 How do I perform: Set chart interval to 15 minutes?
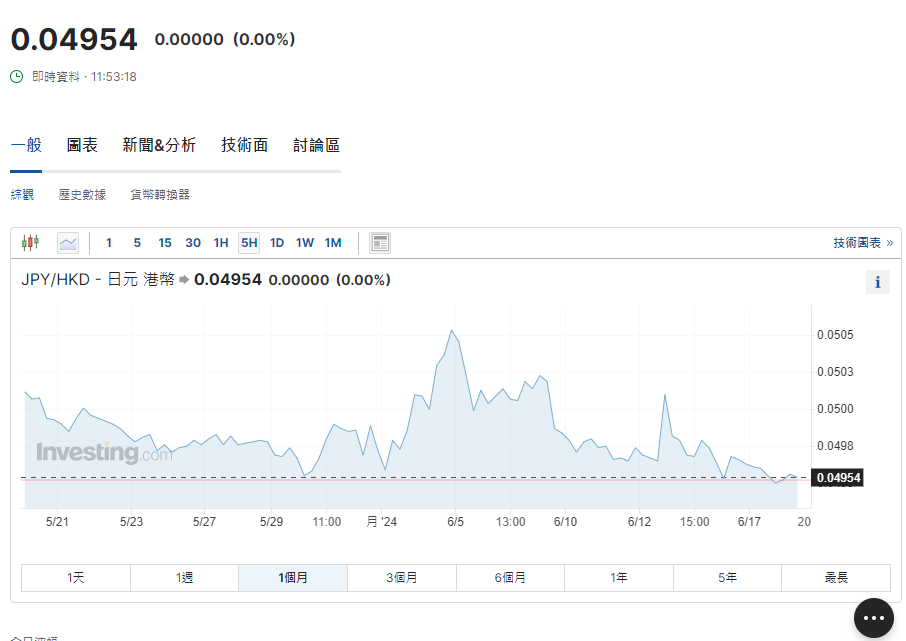165,242
